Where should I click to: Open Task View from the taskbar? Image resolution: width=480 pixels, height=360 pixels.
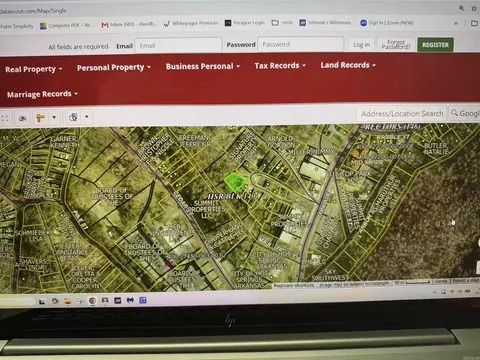click(42, 302)
